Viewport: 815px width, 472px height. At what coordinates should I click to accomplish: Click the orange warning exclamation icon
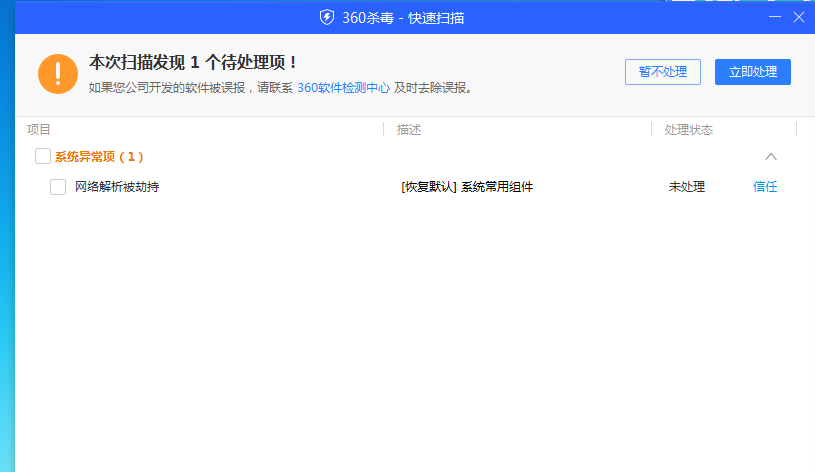[x=58, y=74]
